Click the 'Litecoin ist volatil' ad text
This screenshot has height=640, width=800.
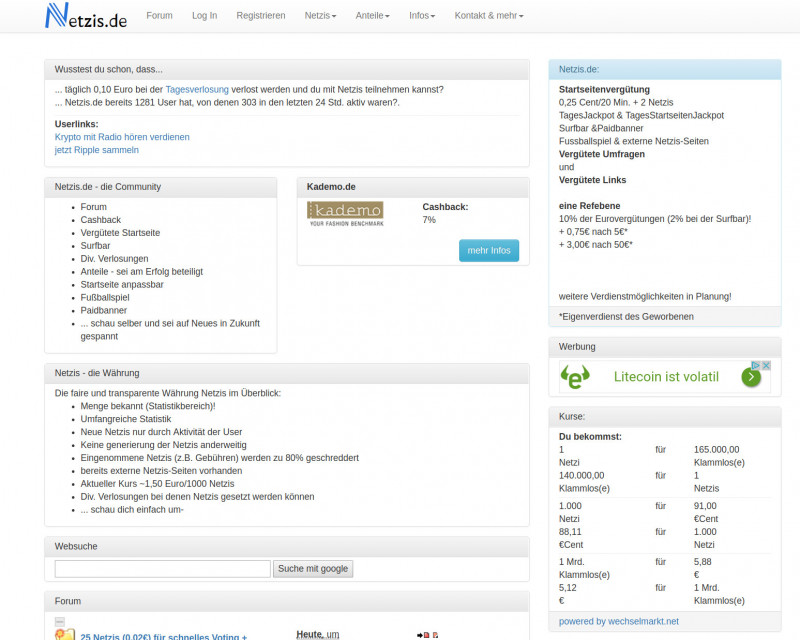tap(666, 377)
